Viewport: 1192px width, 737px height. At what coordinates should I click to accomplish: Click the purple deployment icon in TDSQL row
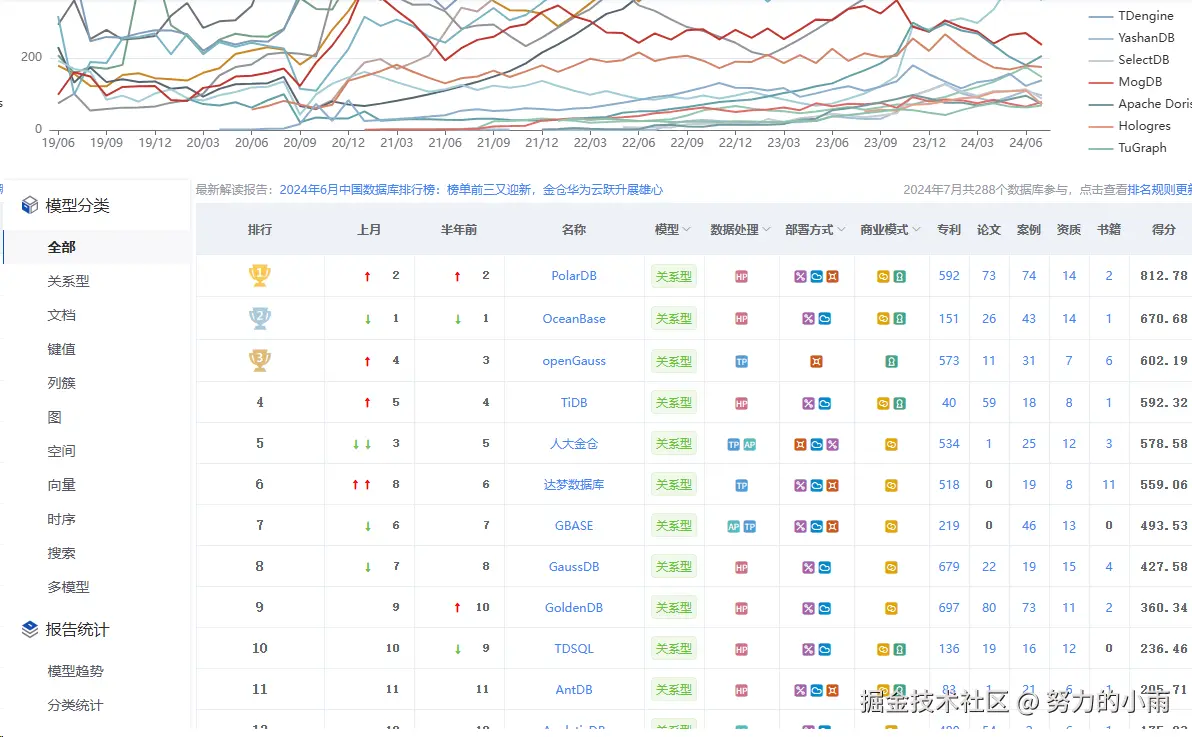[808, 650]
